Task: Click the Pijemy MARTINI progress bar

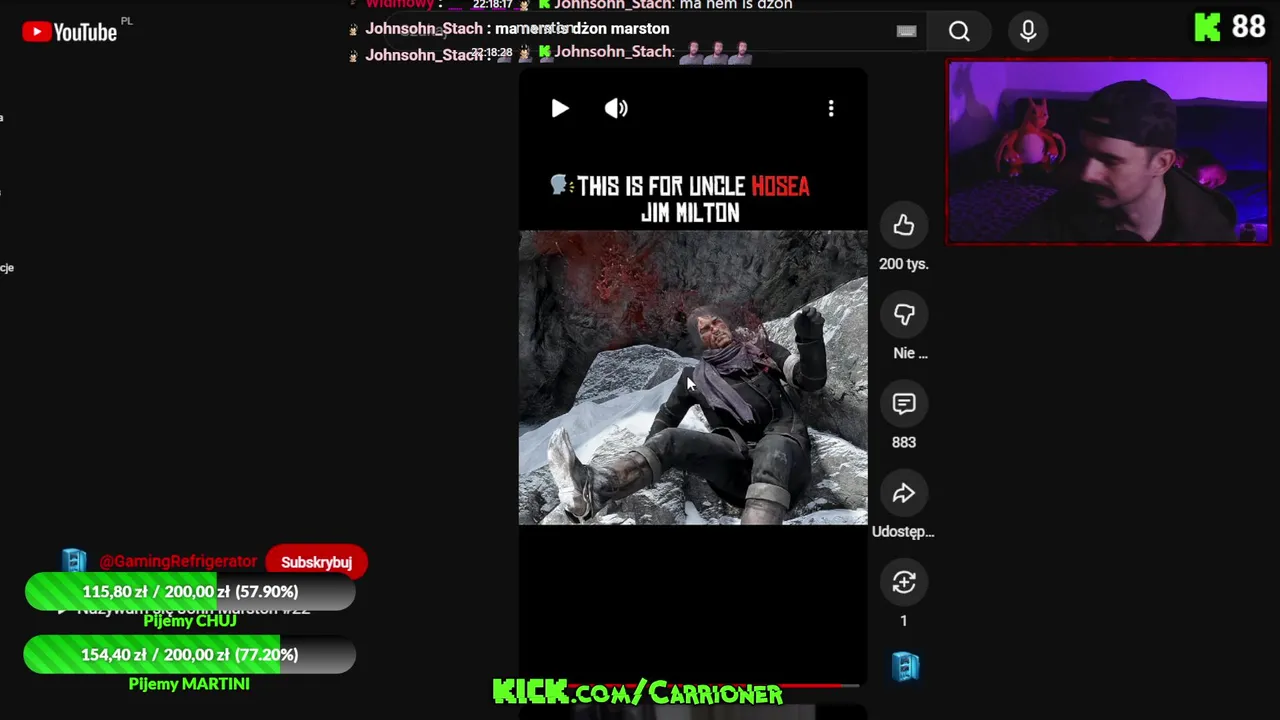Action: point(190,654)
